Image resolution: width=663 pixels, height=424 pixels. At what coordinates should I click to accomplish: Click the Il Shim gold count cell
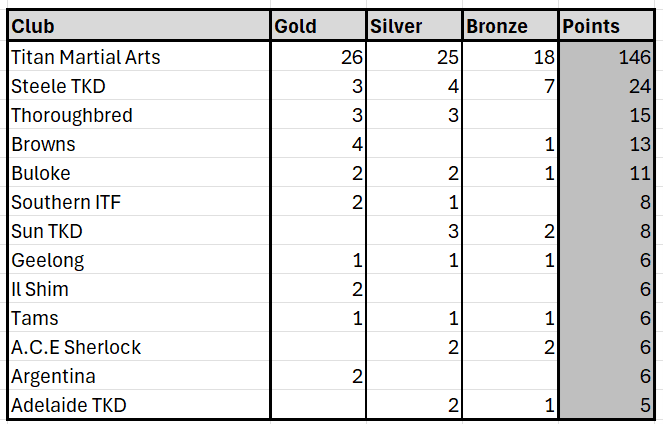click(x=318, y=289)
